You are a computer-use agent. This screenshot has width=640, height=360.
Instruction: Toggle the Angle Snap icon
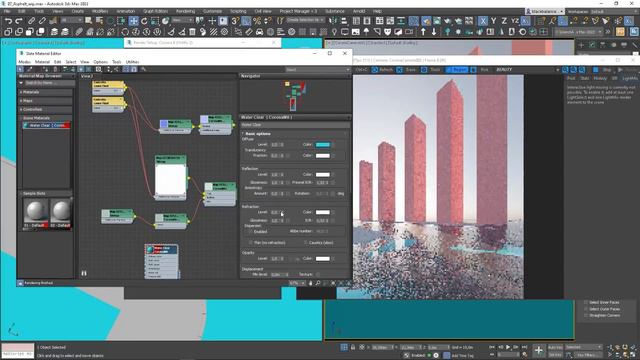[x=246, y=21]
